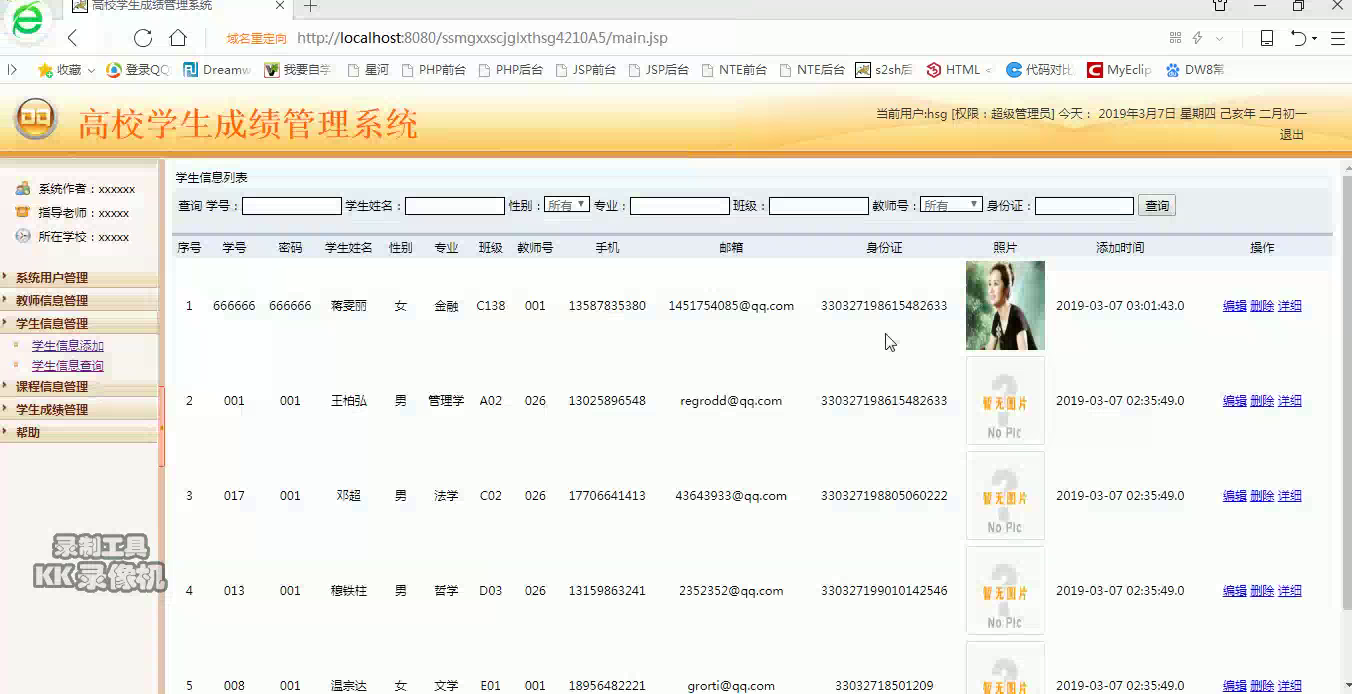Edit 王柏弘 row via 编辑
The width and height of the screenshot is (1352, 694).
point(1235,401)
